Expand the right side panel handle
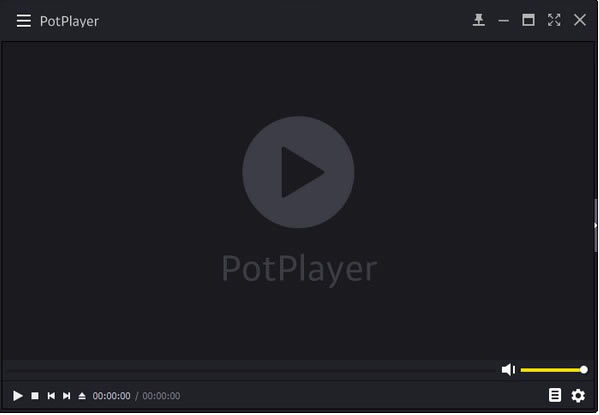 pos(596,225)
